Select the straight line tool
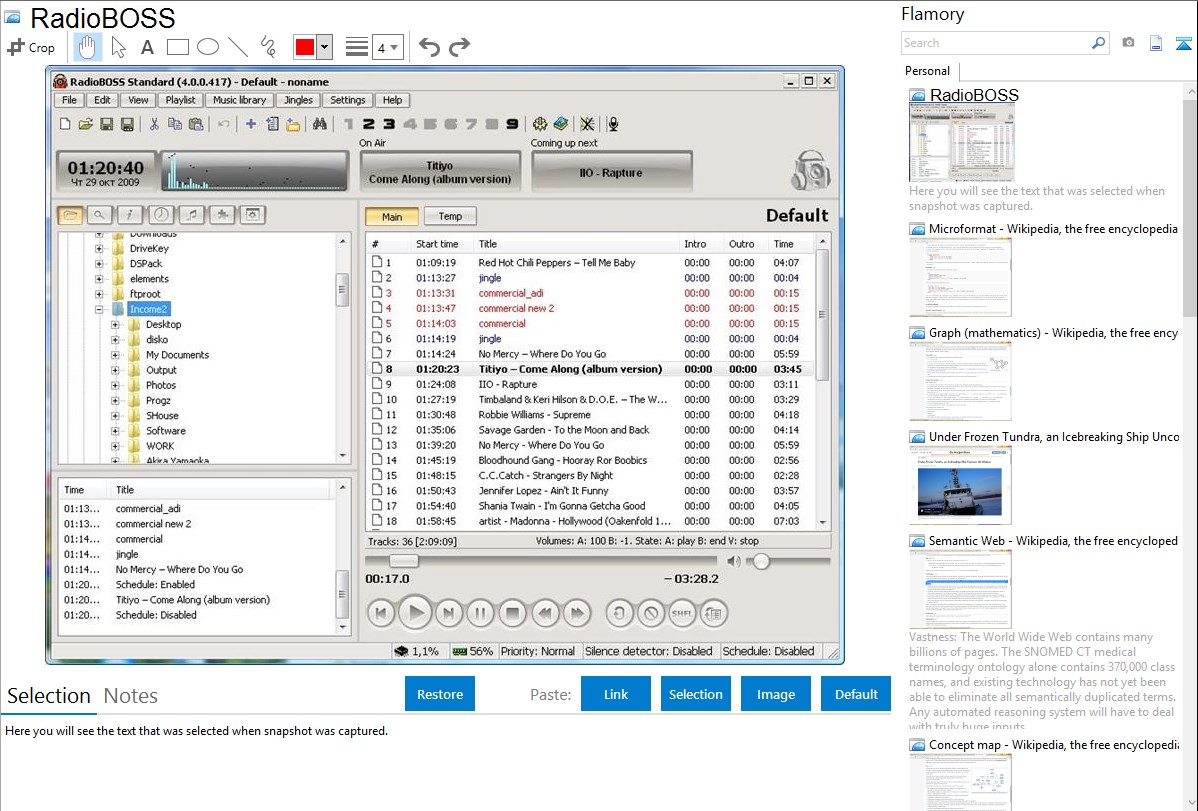The width and height of the screenshot is (1198, 811). 237,47
